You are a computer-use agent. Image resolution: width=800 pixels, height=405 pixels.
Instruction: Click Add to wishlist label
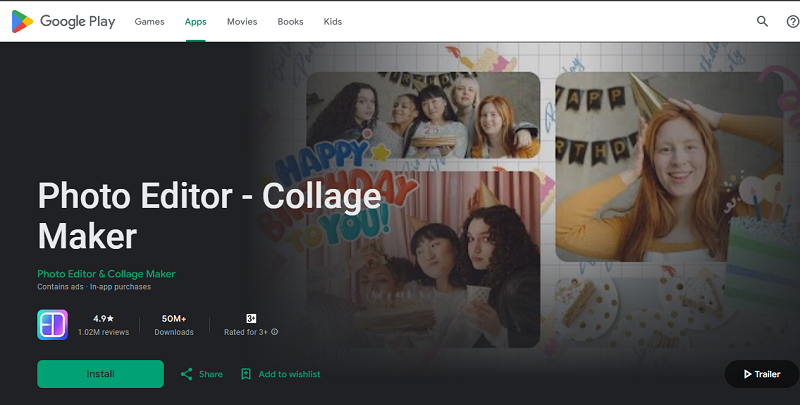[x=289, y=374]
